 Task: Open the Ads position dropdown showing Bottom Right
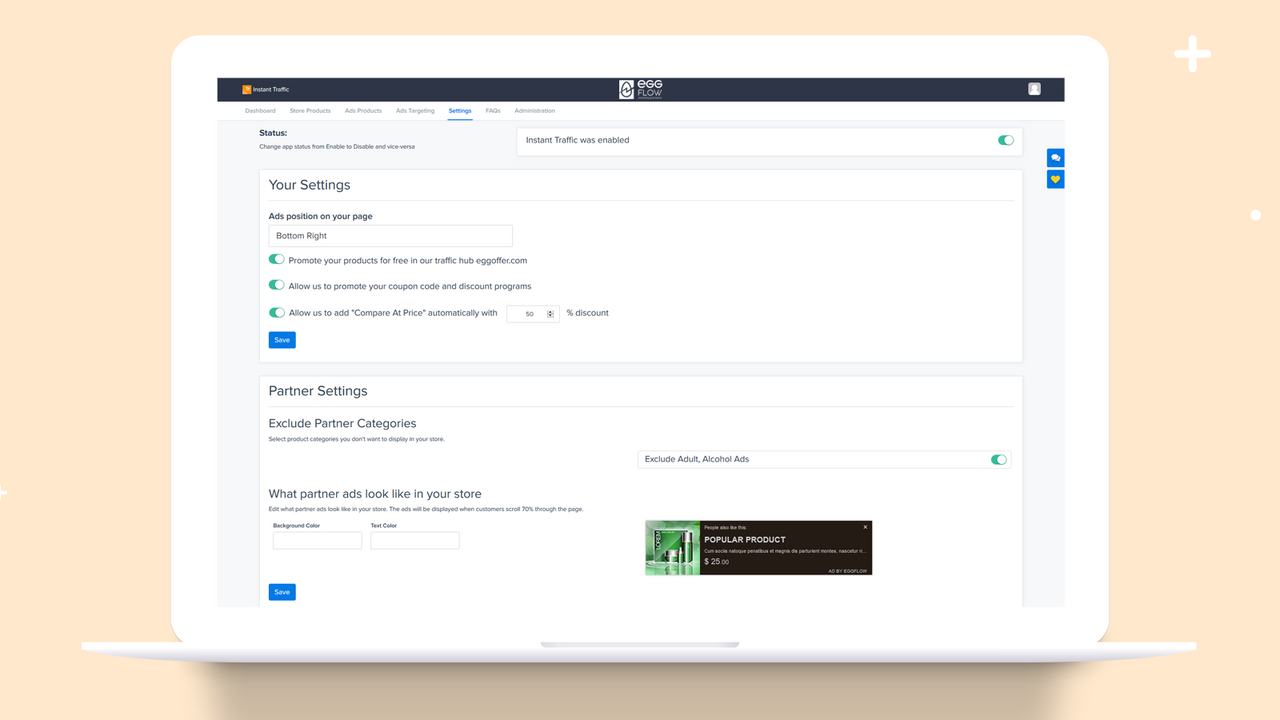pyautogui.click(x=390, y=235)
